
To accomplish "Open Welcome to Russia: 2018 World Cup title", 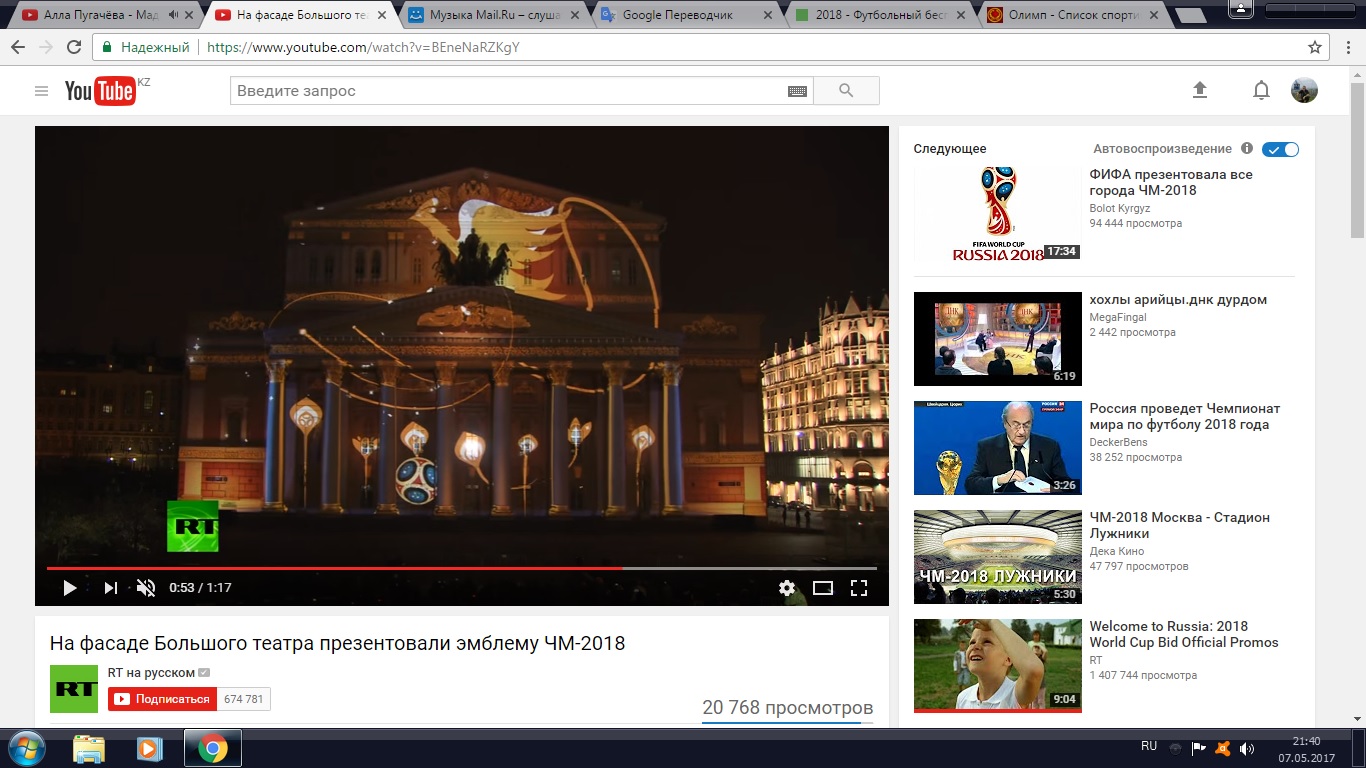I will pos(1184,634).
